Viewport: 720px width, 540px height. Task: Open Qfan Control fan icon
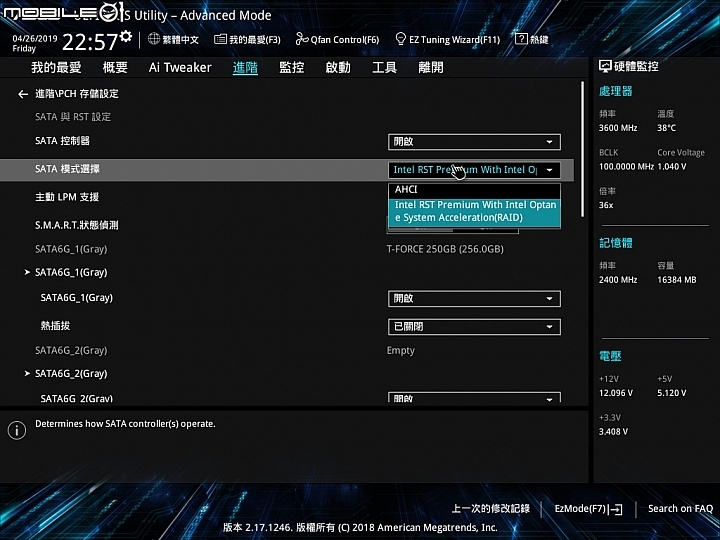(302, 39)
